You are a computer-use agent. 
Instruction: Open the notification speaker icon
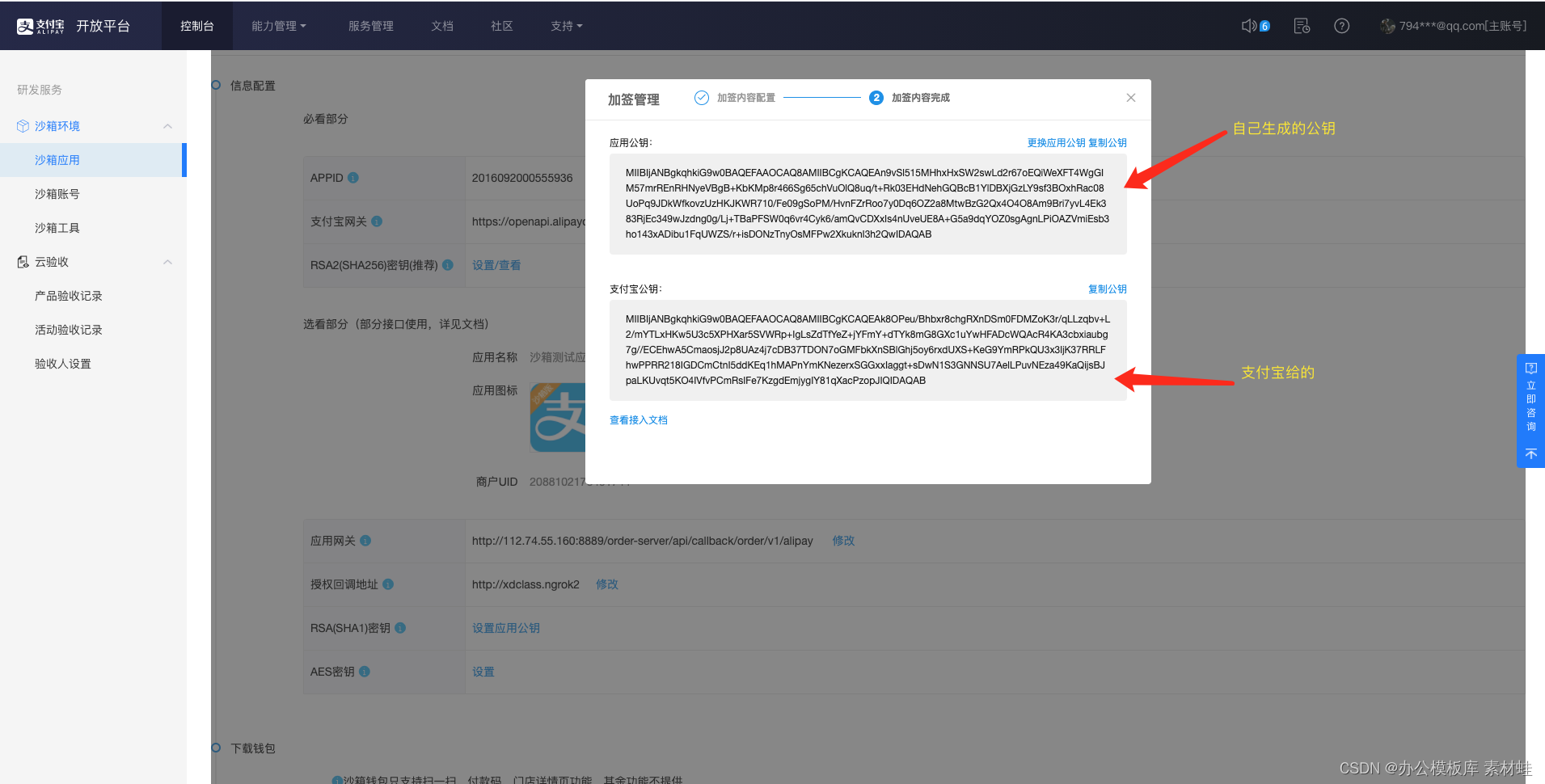(1249, 26)
